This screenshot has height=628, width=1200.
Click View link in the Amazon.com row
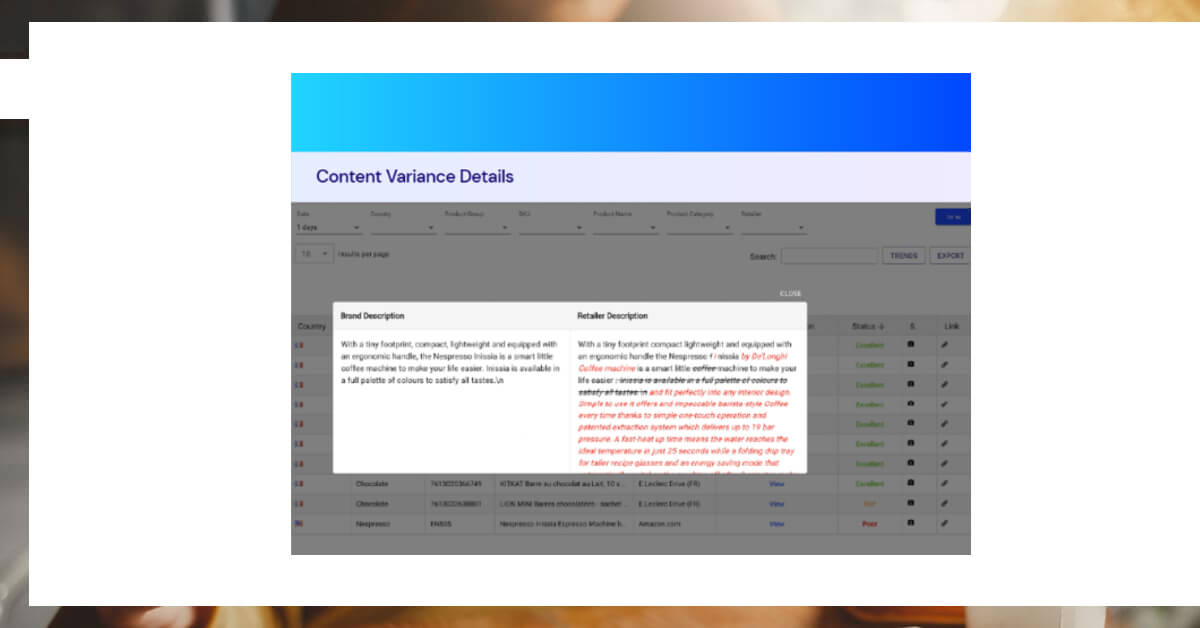click(776, 523)
